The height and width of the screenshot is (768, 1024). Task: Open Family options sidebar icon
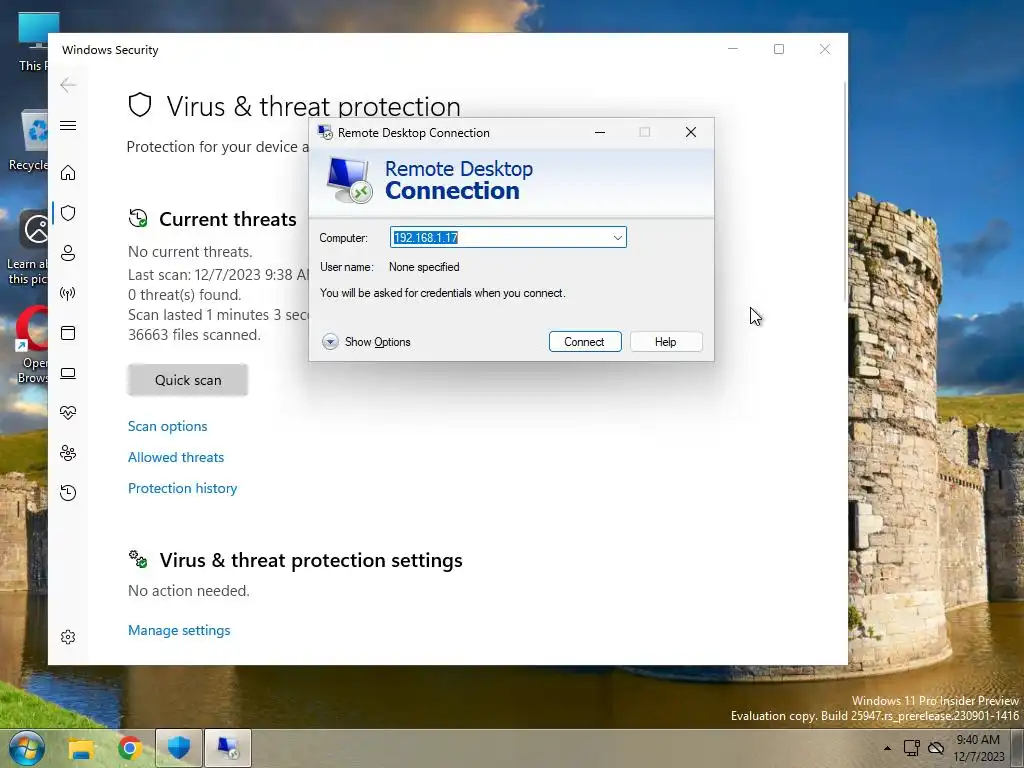68,453
